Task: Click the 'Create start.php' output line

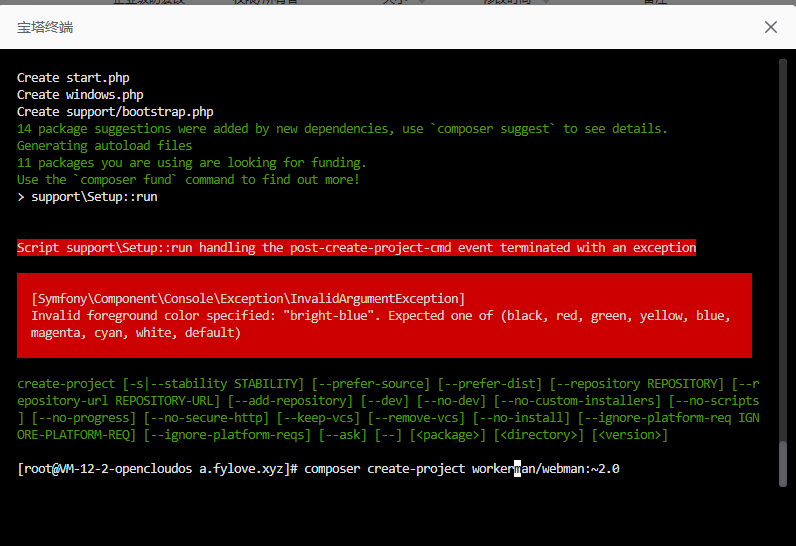Action: (73, 78)
